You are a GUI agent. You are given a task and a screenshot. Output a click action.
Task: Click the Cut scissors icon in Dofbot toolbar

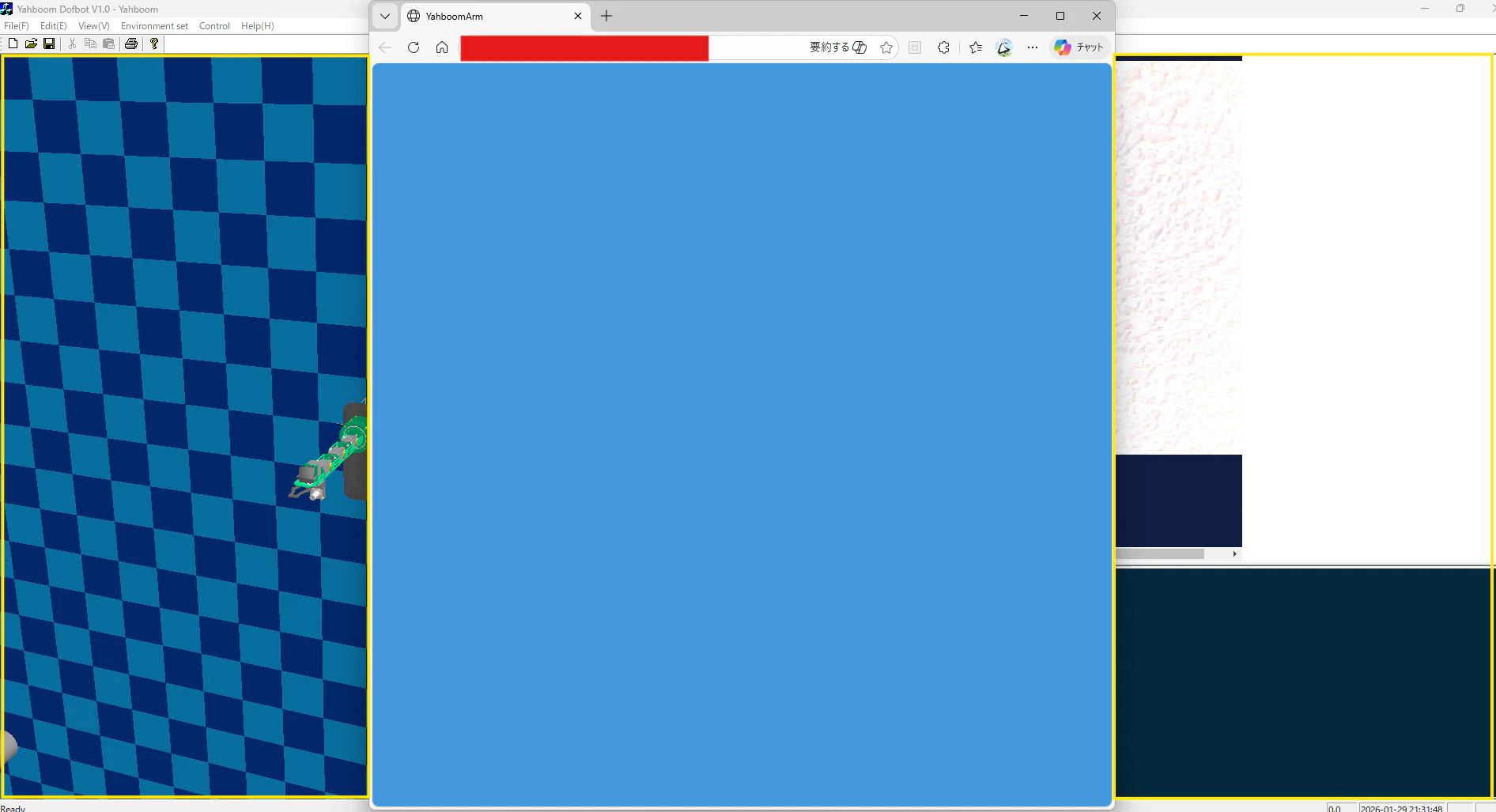(72, 43)
